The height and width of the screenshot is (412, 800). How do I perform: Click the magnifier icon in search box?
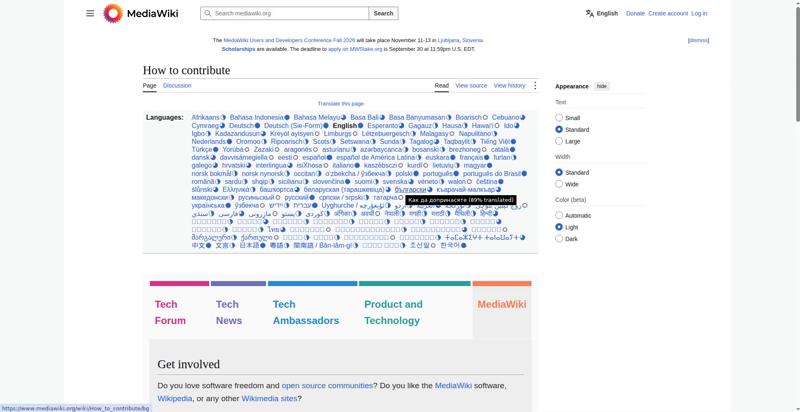pyautogui.click(x=208, y=13)
